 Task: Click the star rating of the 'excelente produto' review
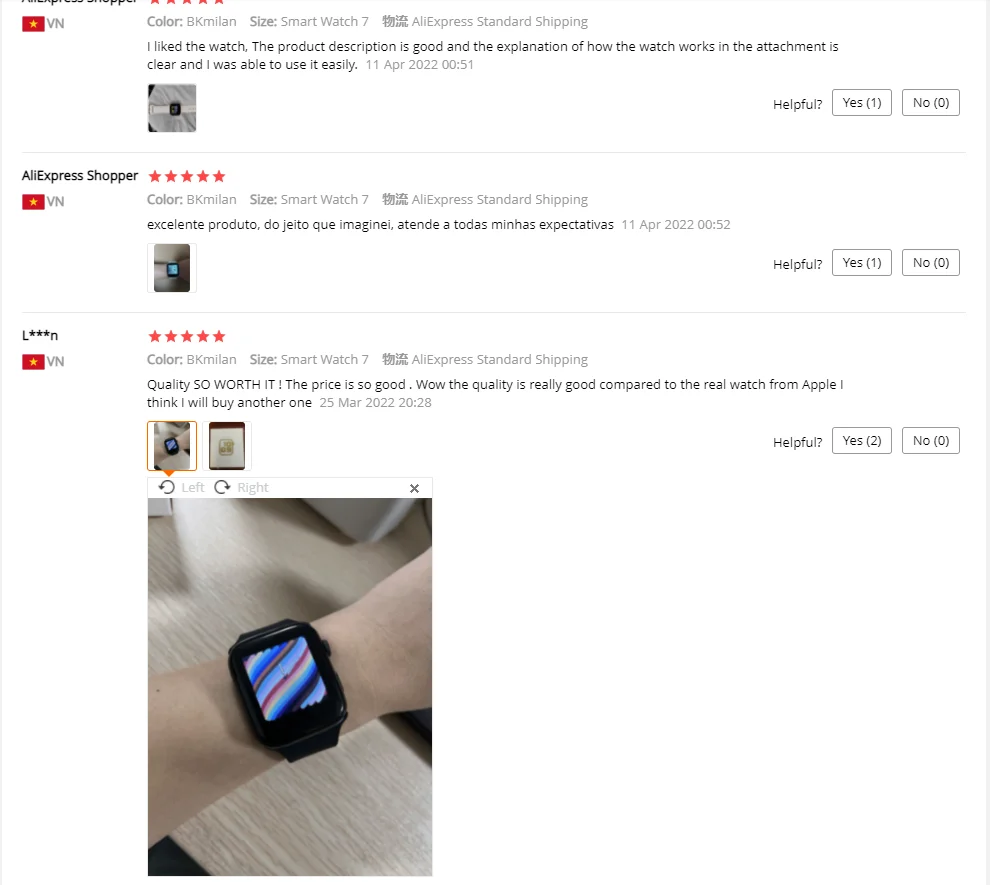point(186,176)
